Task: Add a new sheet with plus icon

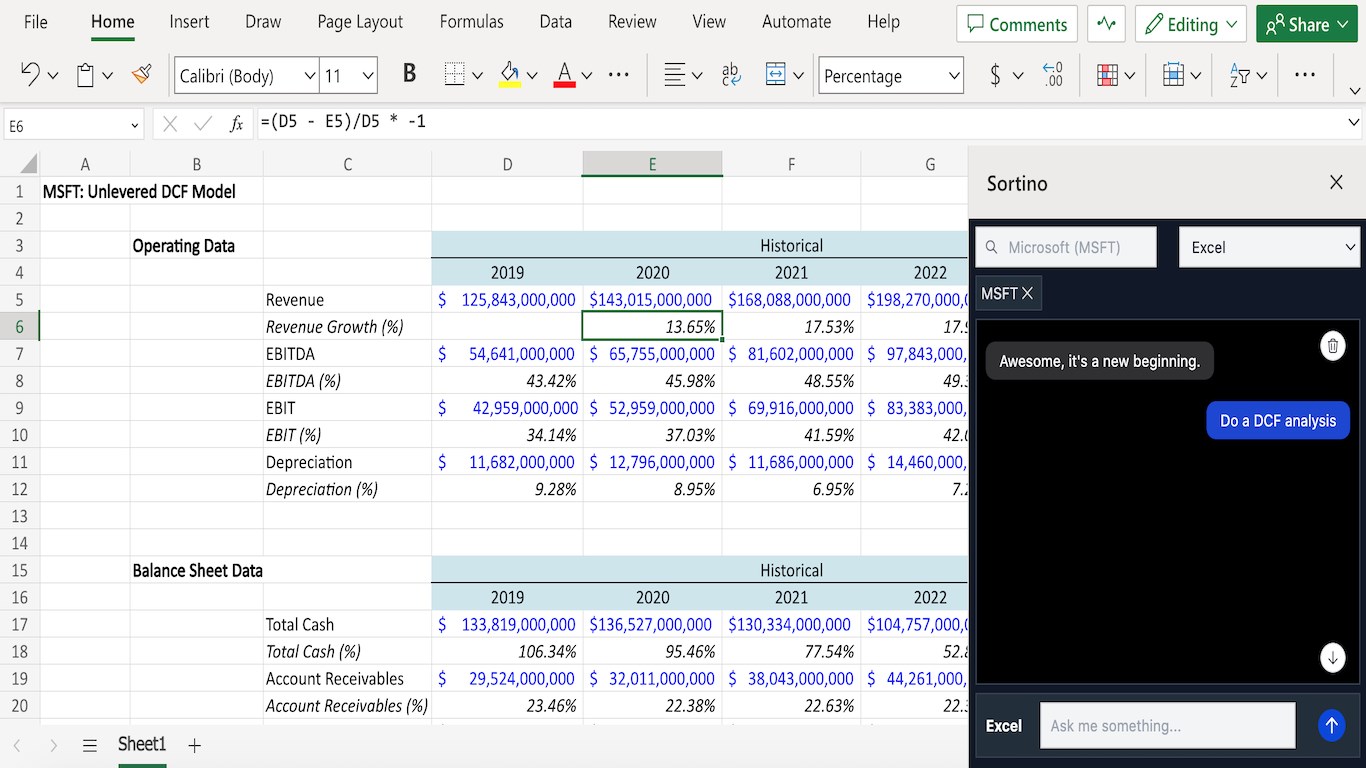Action: point(195,745)
